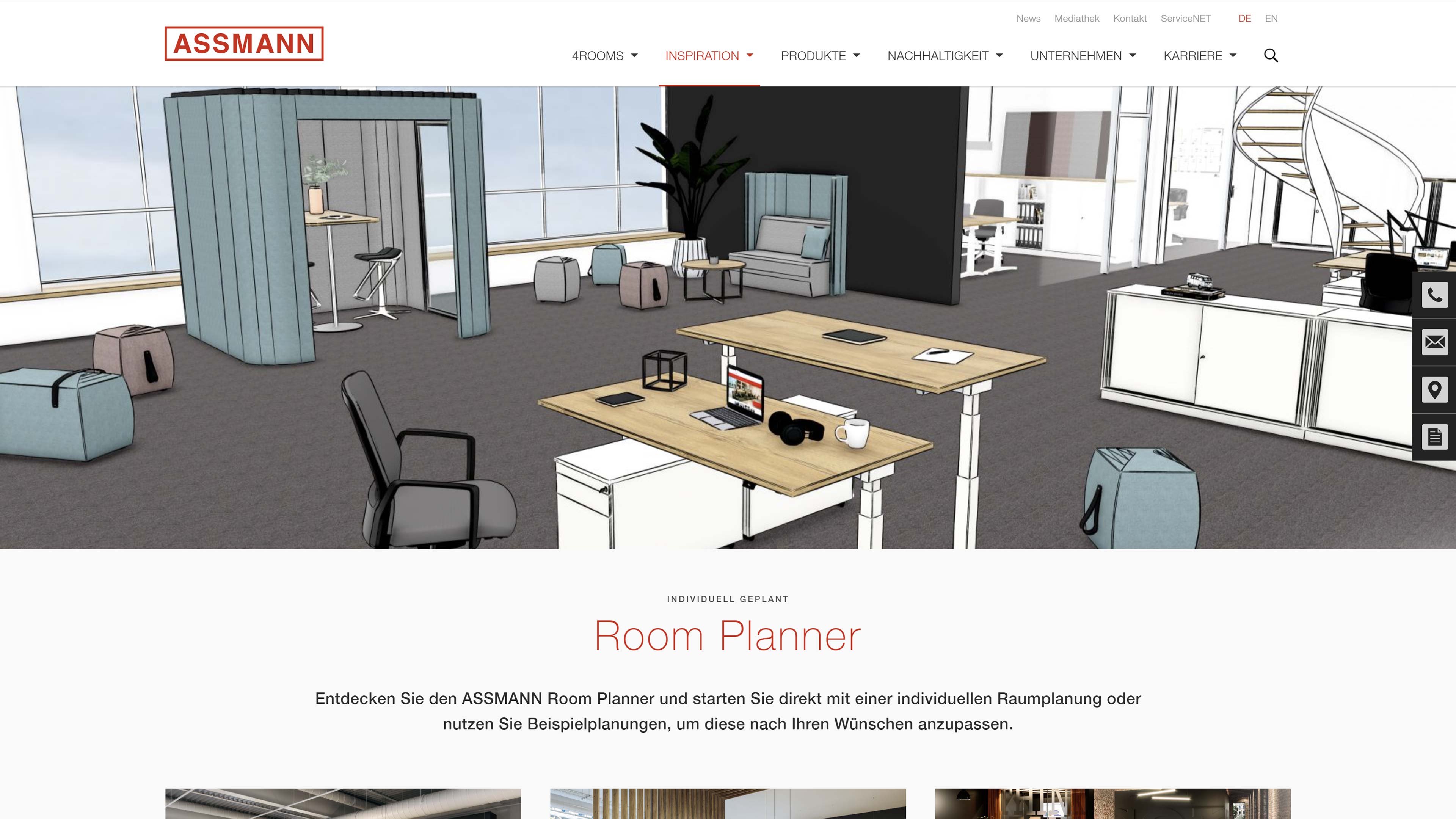Click the News navigation link
Viewport: 1456px width, 819px height.
point(1029,18)
